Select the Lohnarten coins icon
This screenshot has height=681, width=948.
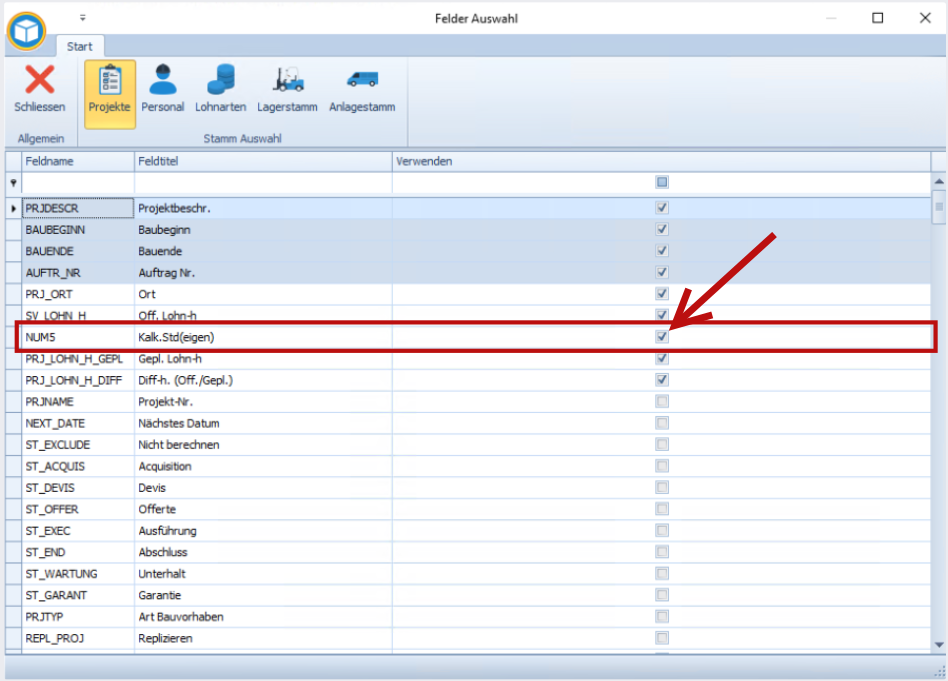220,80
